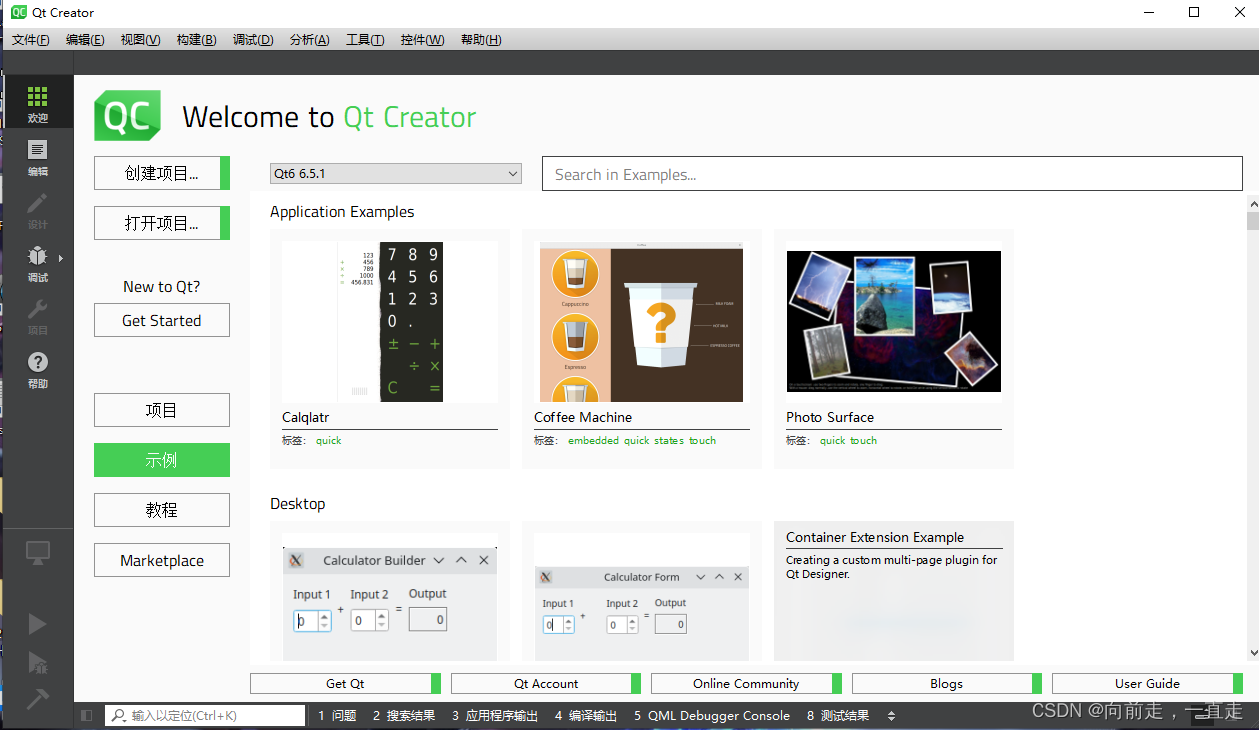The width and height of the screenshot is (1259, 730).
Task: Open the 1 问题 output pane
Action: tap(337, 716)
